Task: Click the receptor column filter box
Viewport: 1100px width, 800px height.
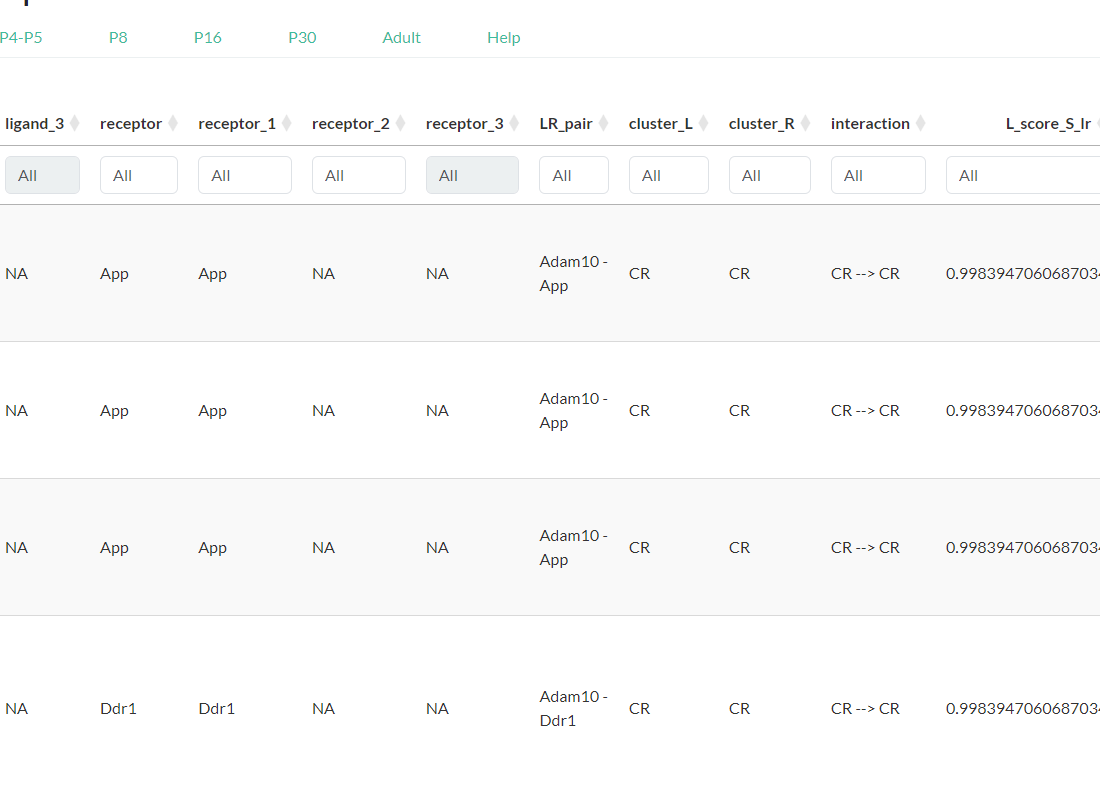Action: pyautogui.click(x=139, y=175)
